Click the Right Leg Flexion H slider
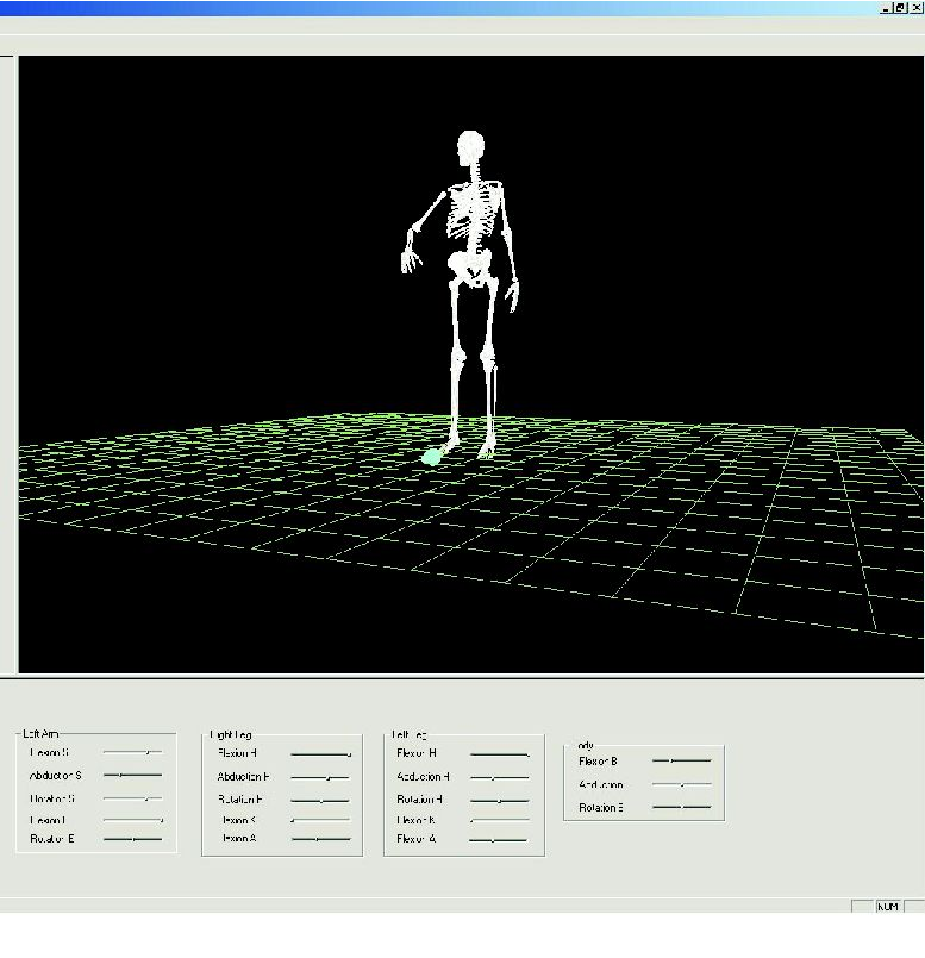The height and width of the screenshot is (958, 925). pos(320,755)
